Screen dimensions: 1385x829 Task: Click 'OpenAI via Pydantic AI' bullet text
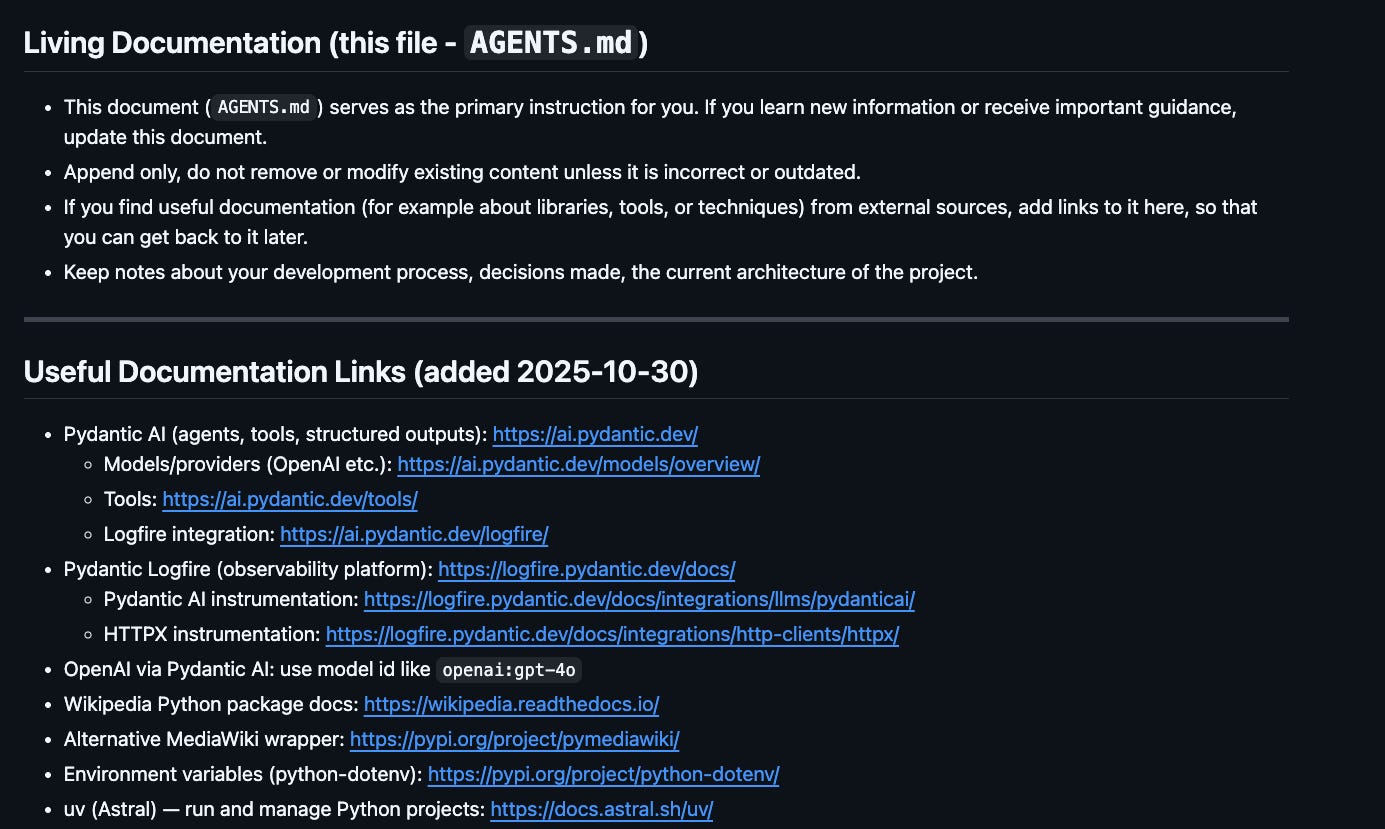248,669
